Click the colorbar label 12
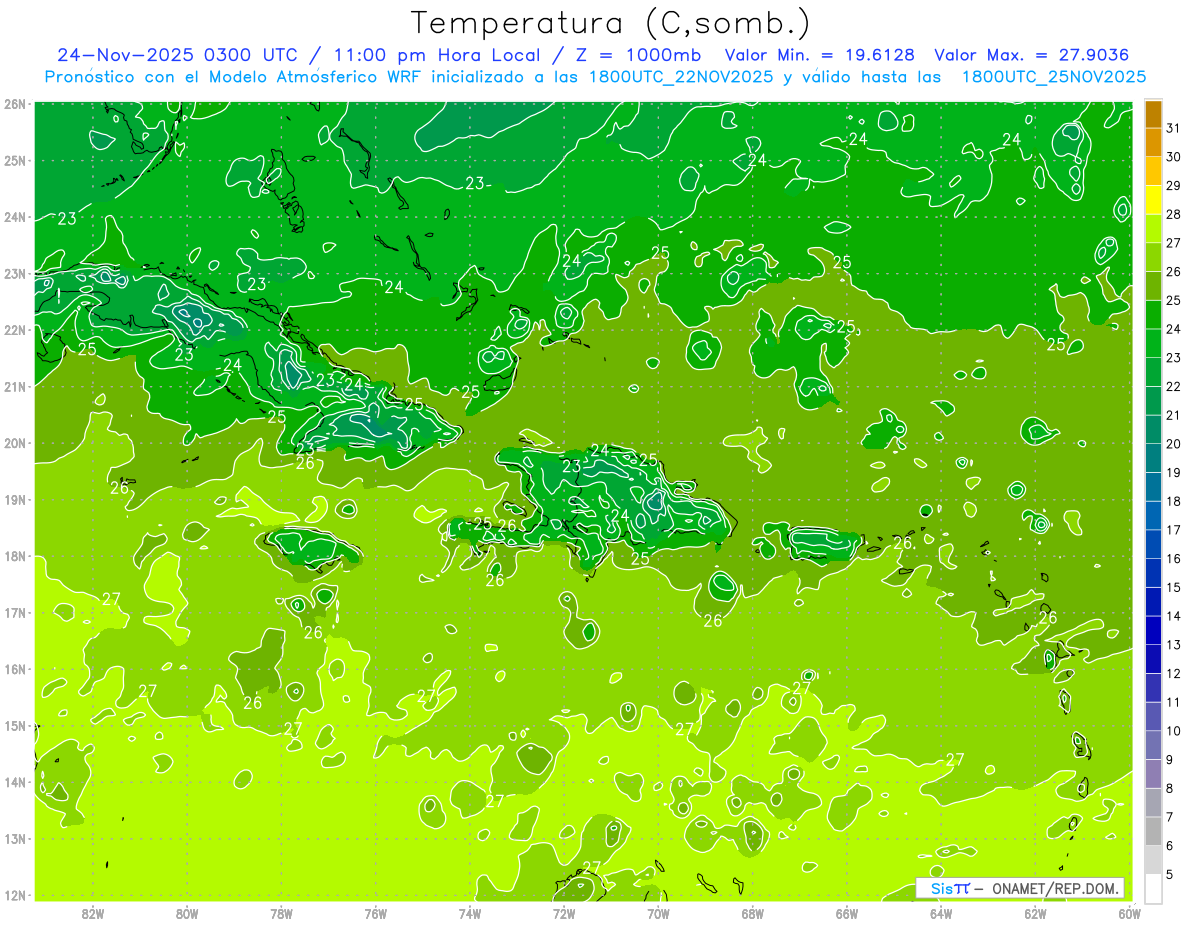 (x=1173, y=673)
